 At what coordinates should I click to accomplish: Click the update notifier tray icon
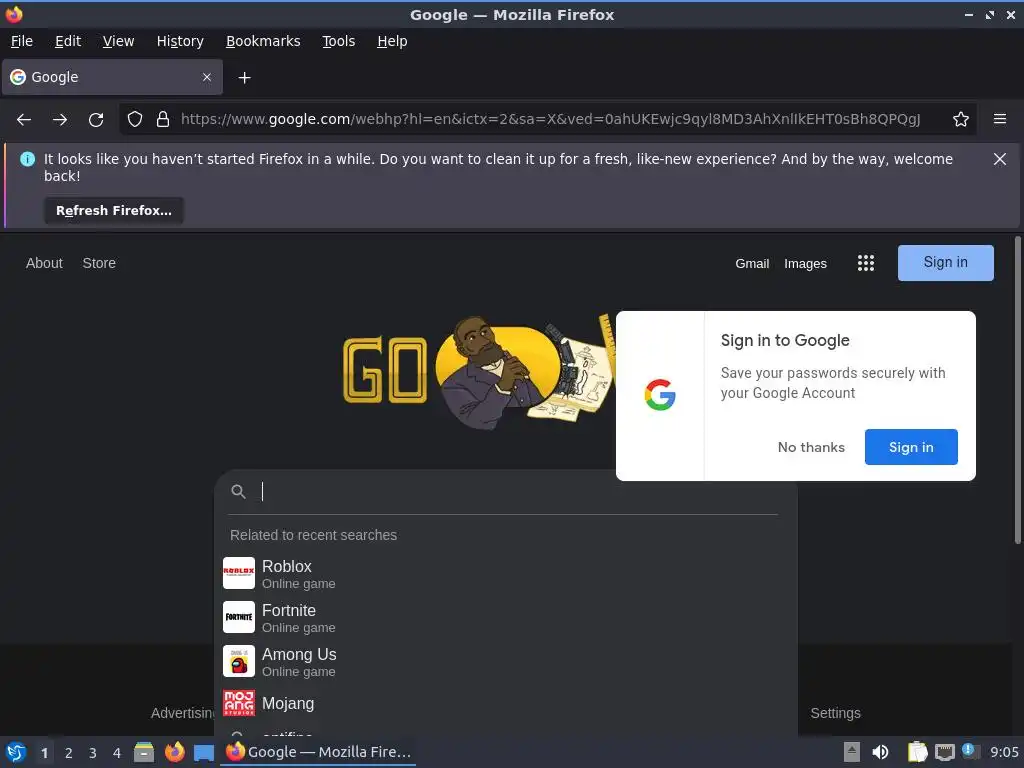pos(970,751)
